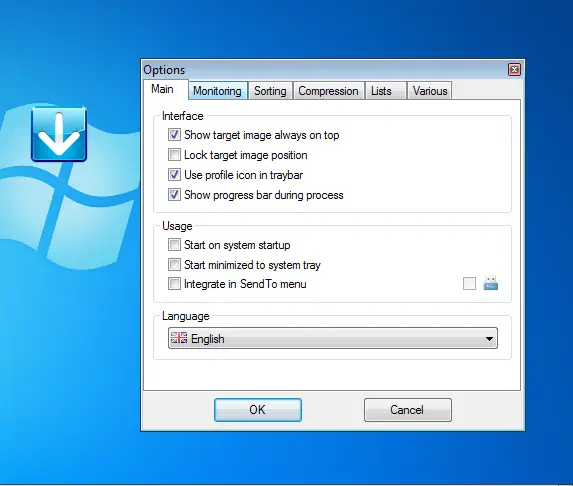
Task: Toggle Show progress bar during process
Action: click(174, 195)
